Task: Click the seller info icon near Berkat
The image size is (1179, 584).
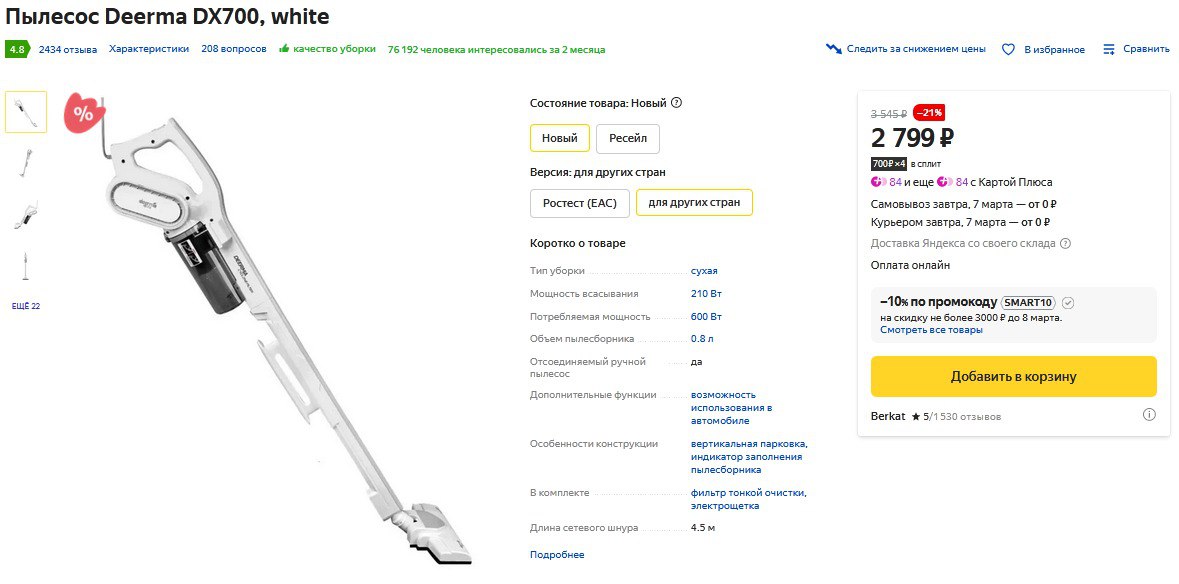Action: pos(1149,415)
